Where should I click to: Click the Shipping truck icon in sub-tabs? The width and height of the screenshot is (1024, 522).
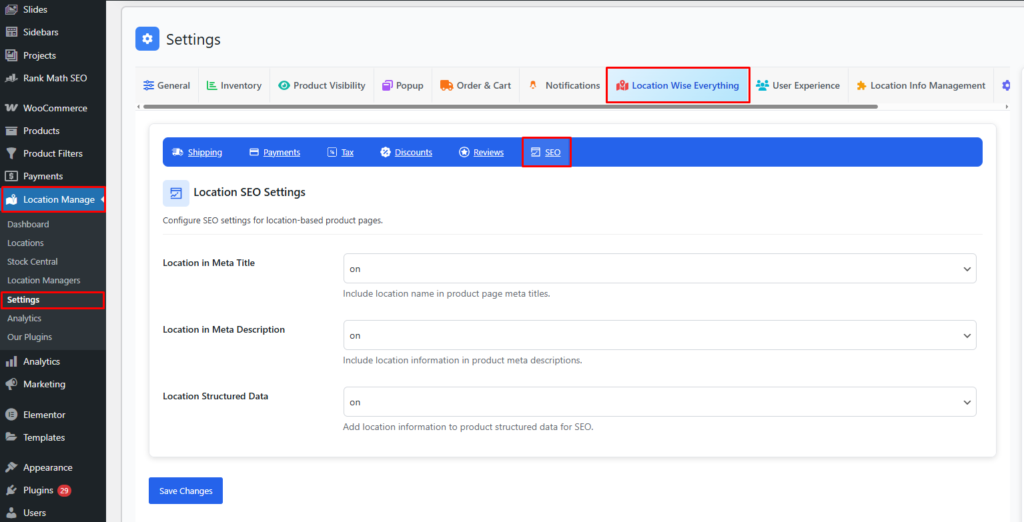click(177, 152)
